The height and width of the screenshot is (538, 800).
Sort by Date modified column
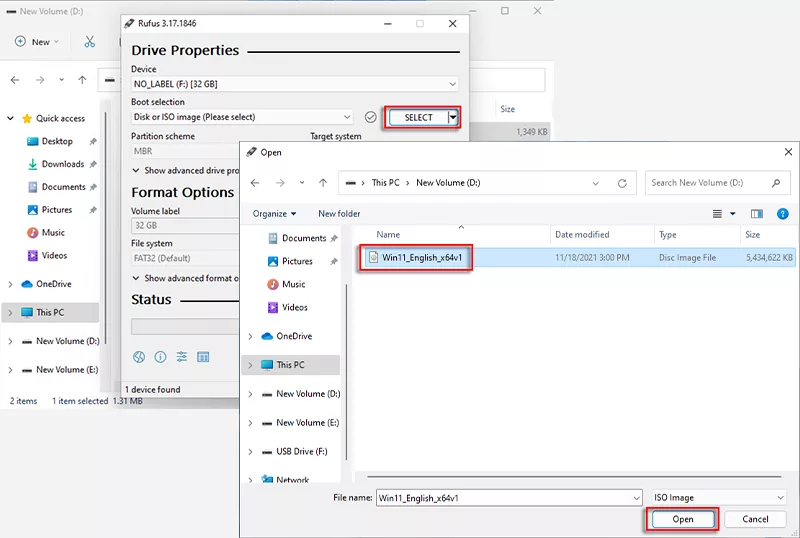click(582, 235)
